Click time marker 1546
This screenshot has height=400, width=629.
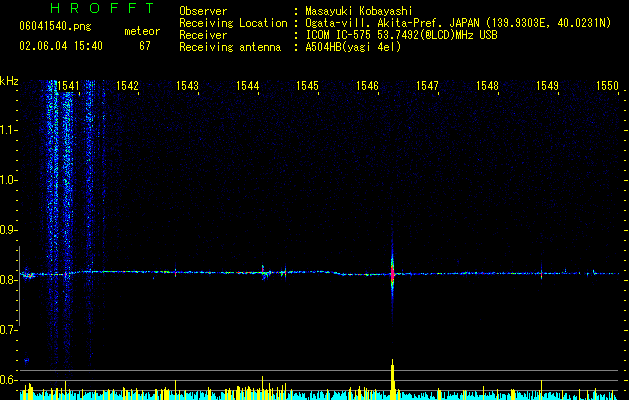click(367, 86)
